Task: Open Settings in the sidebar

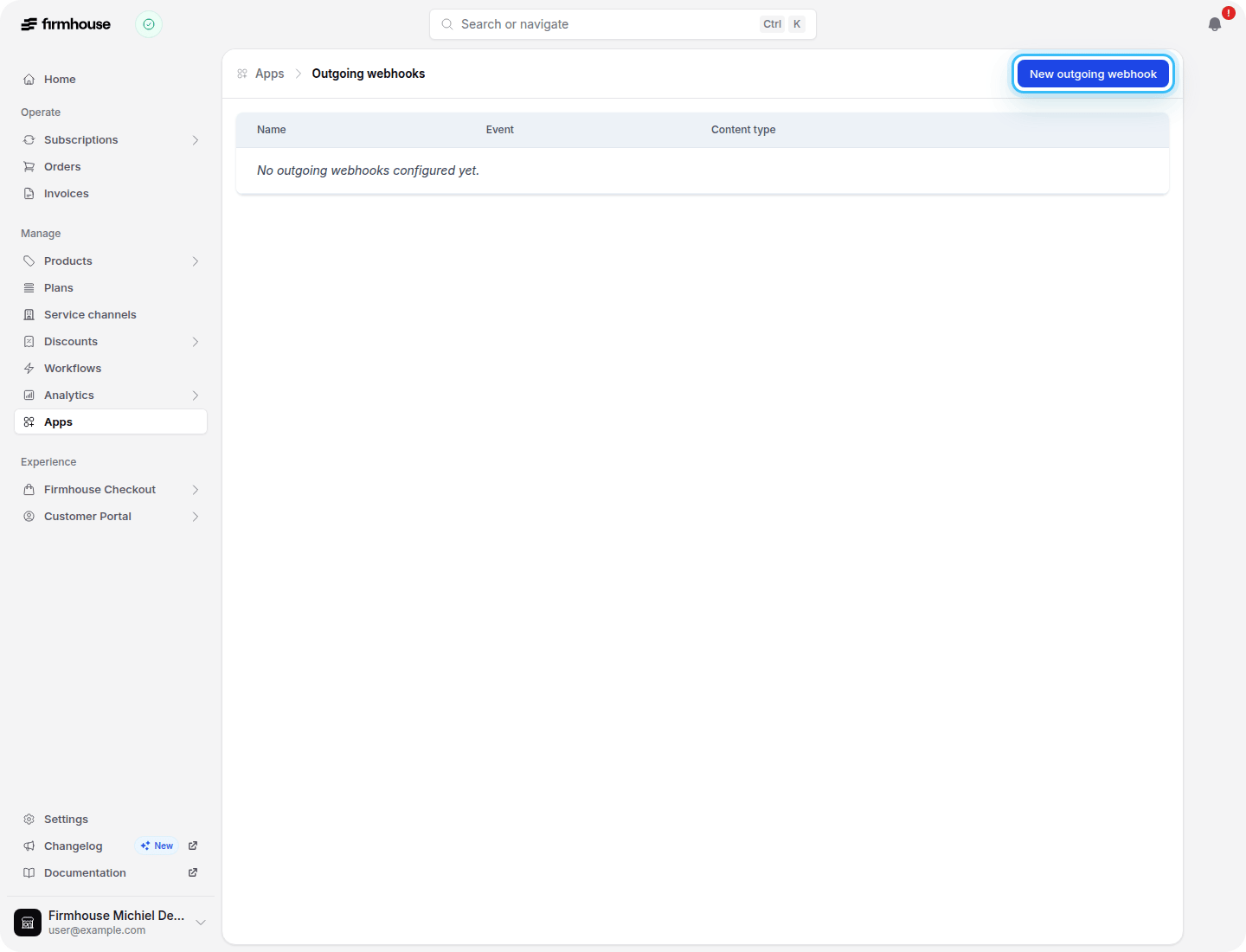Action: pyautogui.click(x=111, y=819)
